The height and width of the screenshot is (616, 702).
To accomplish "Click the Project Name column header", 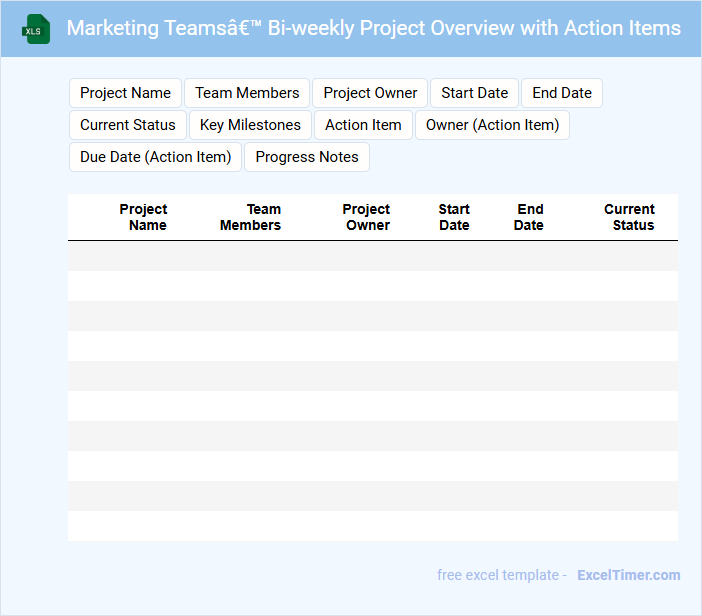I will point(144,217).
